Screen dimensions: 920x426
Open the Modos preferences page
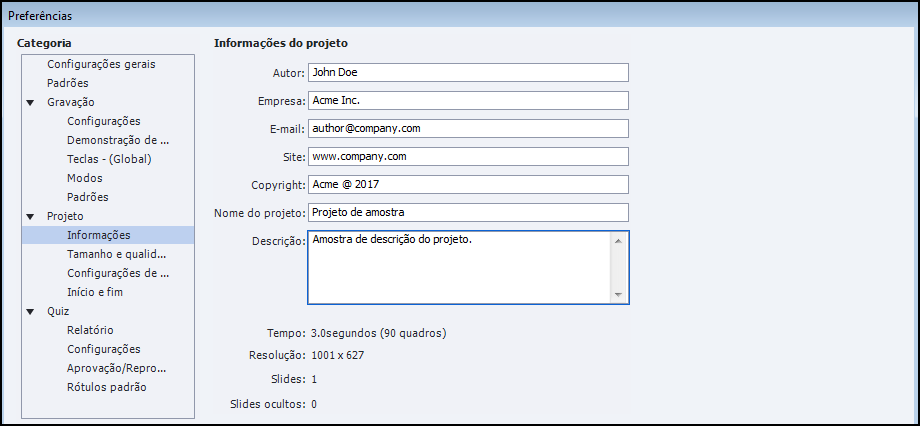pos(85,178)
